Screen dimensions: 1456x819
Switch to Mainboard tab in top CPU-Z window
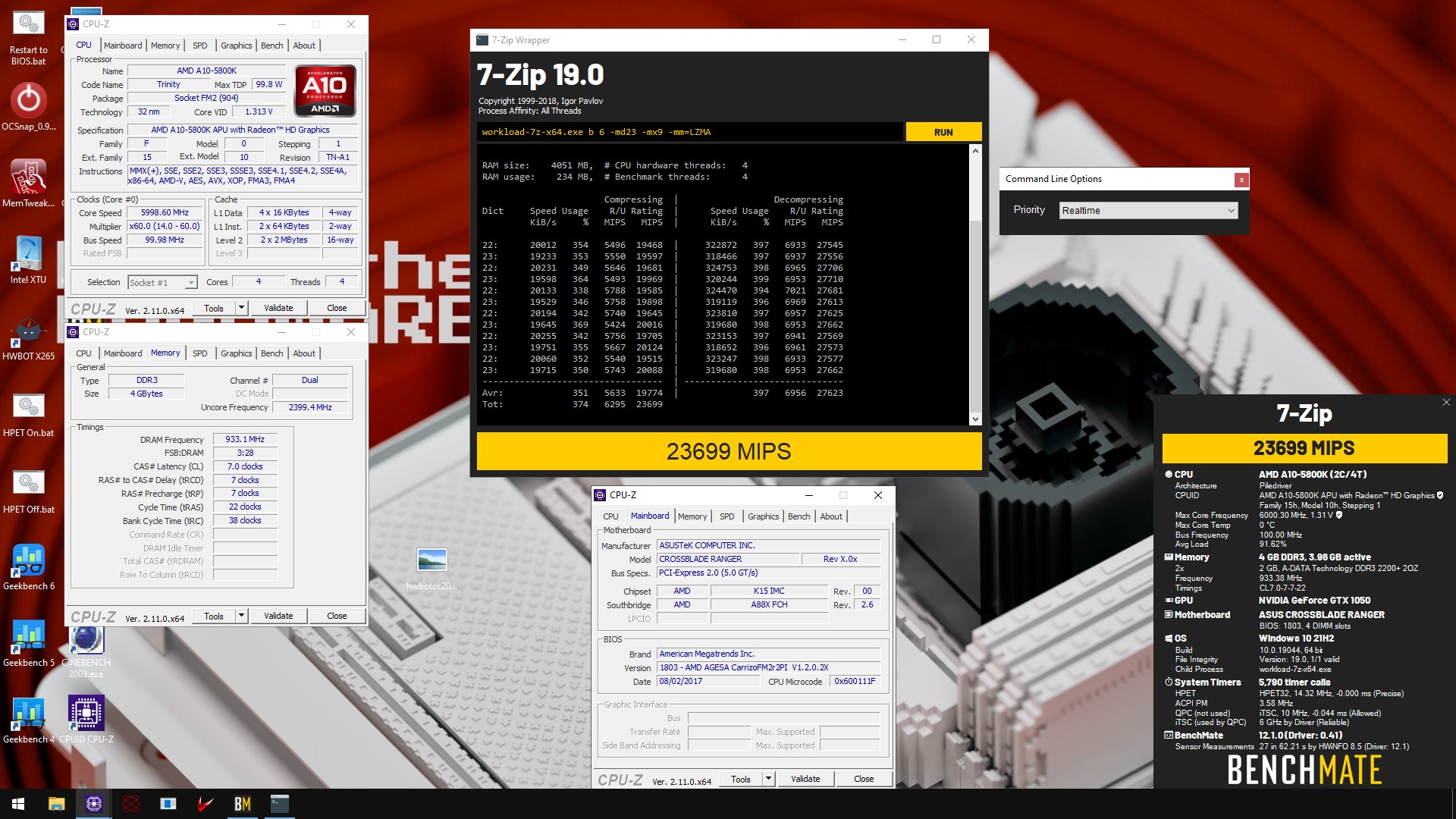[123, 45]
